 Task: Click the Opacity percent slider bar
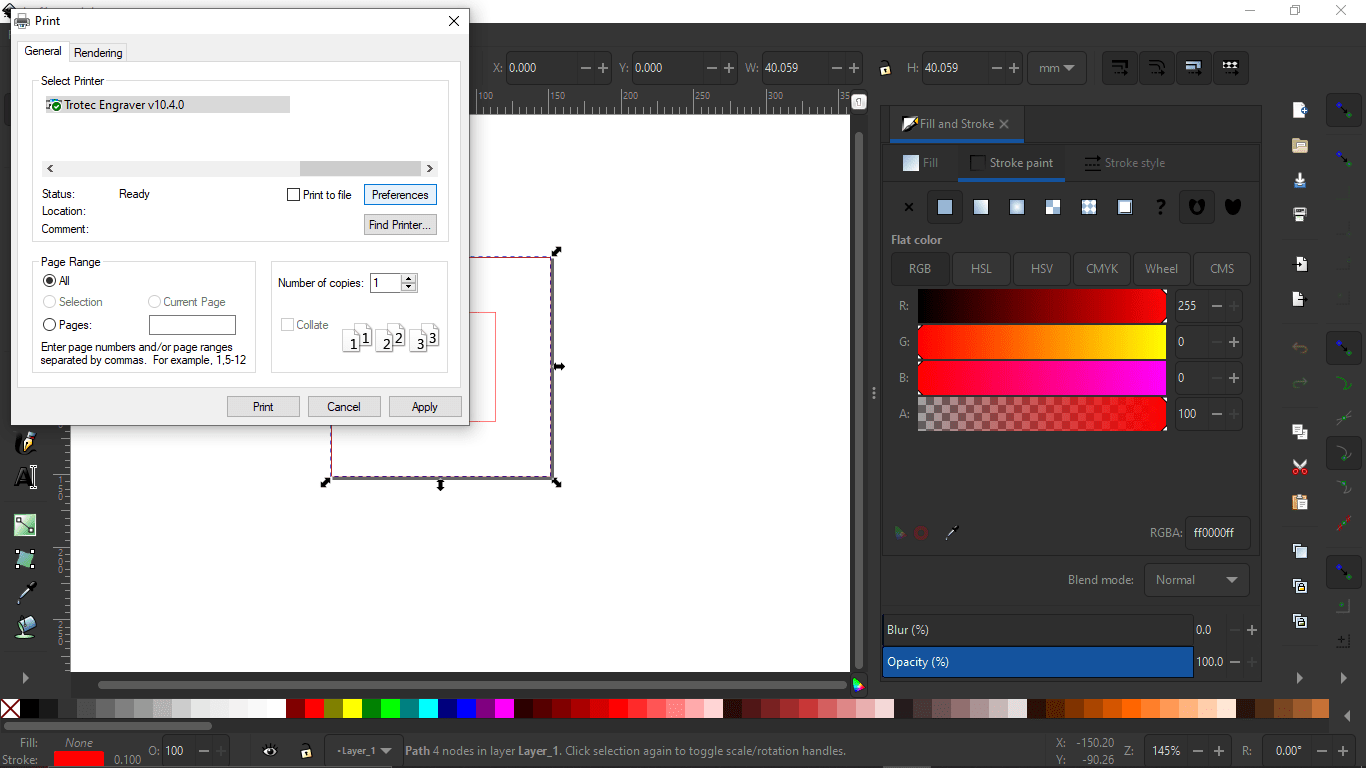coord(1037,662)
